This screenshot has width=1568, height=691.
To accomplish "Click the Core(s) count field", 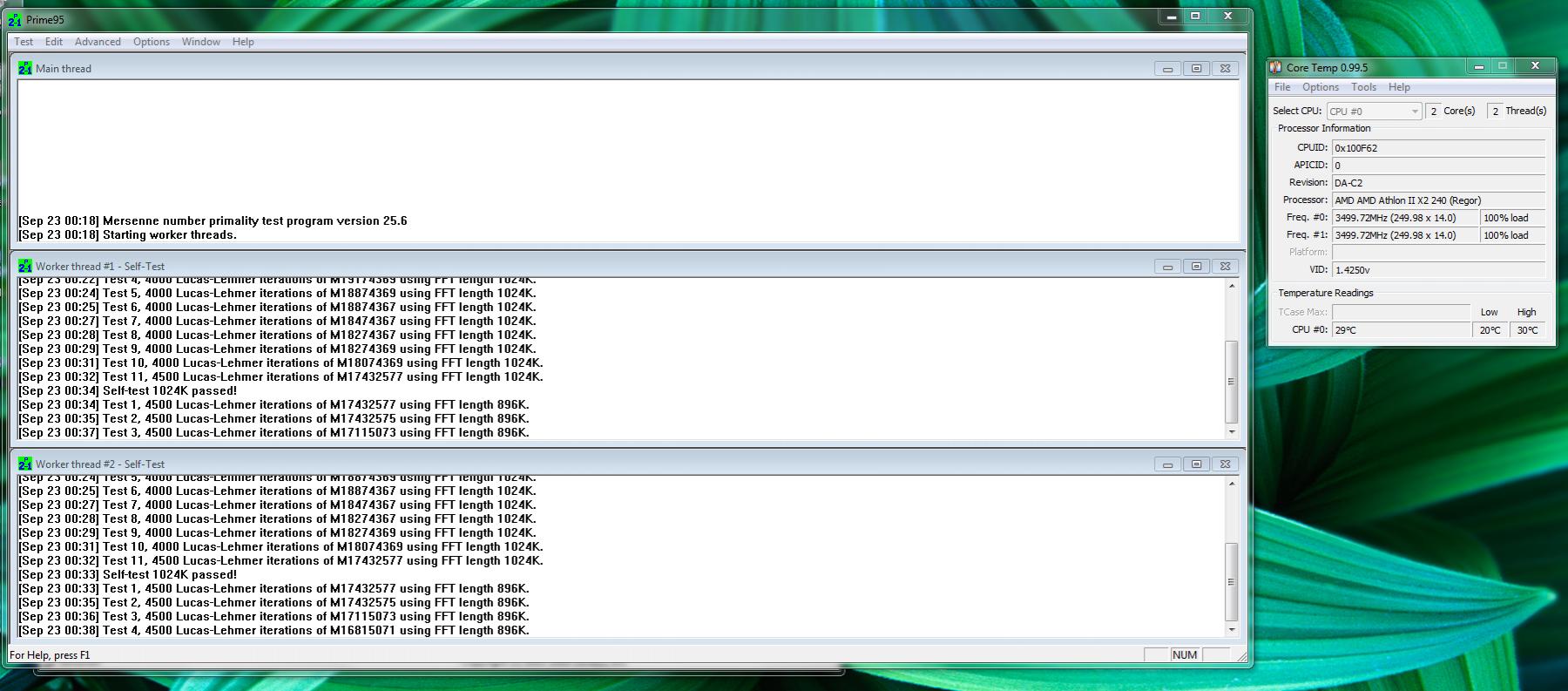I will click(x=1433, y=112).
